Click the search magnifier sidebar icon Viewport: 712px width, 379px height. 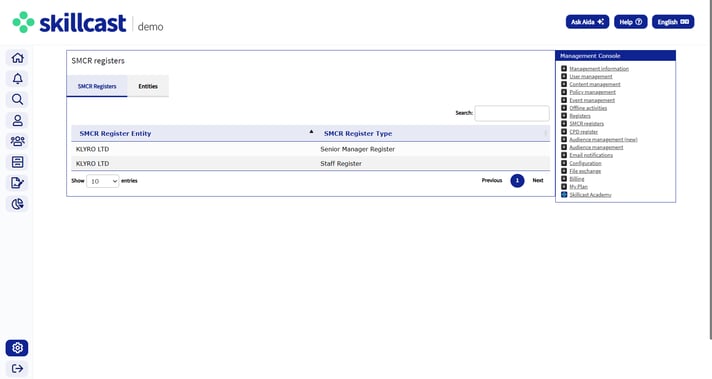17,99
